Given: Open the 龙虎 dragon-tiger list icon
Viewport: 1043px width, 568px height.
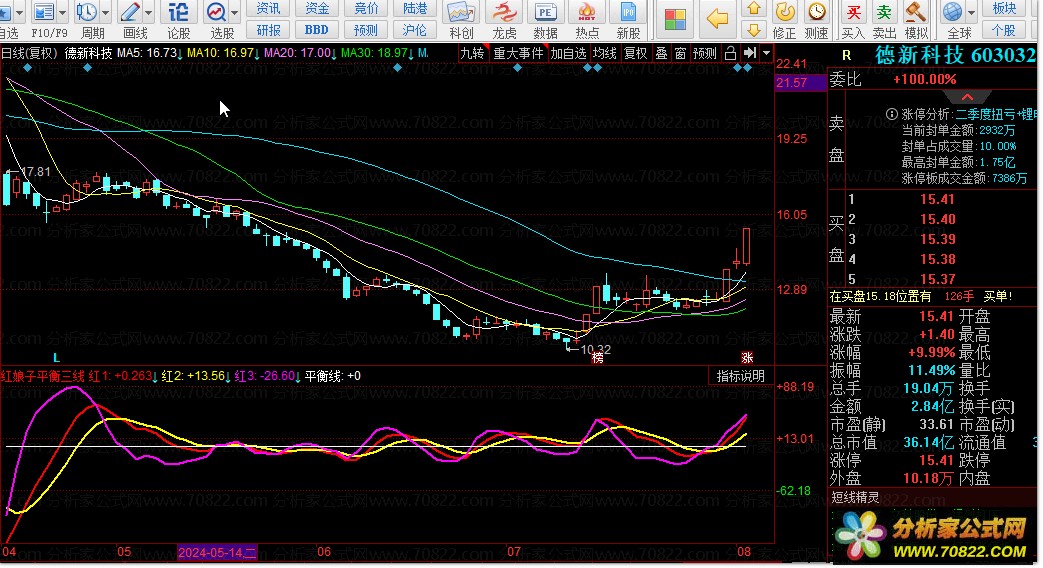Looking at the screenshot, I should pyautogui.click(x=504, y=12).
